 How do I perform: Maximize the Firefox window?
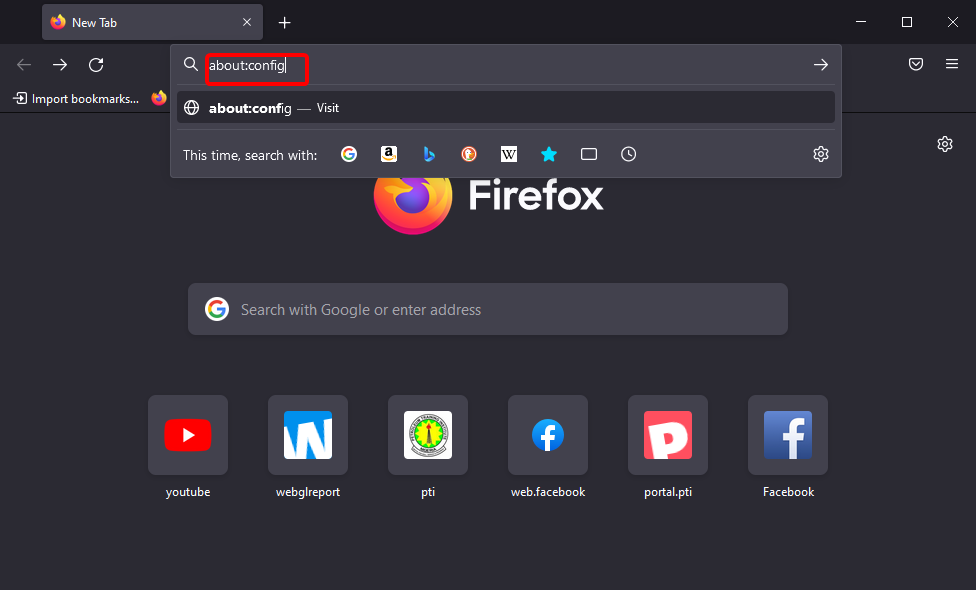907,22
